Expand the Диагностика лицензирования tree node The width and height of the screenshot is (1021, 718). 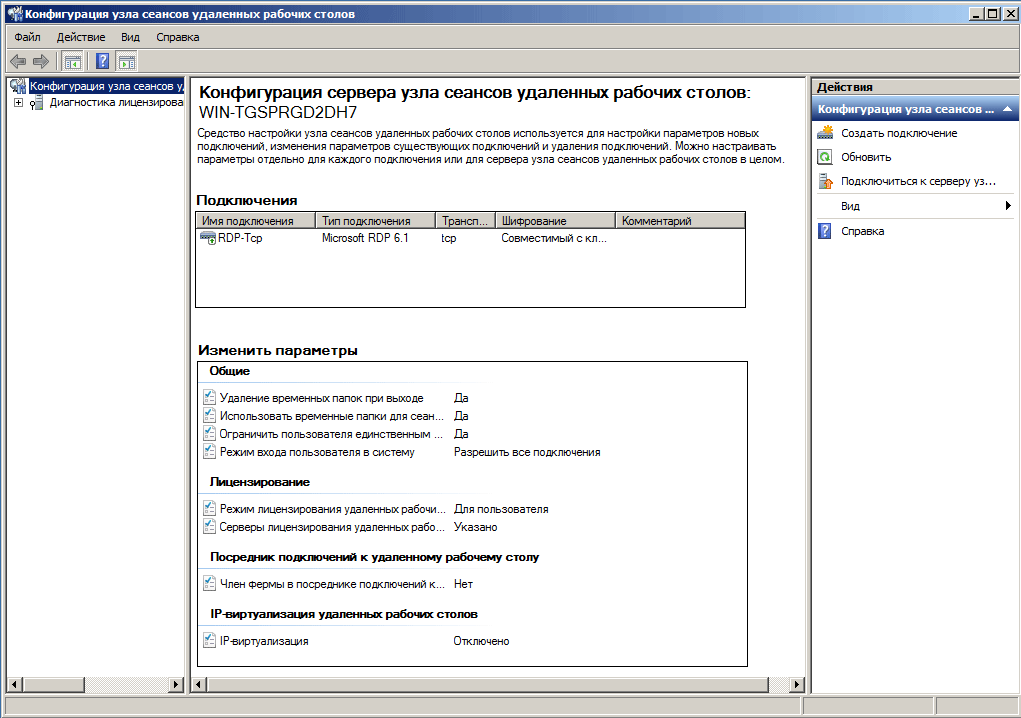(18, 102)
